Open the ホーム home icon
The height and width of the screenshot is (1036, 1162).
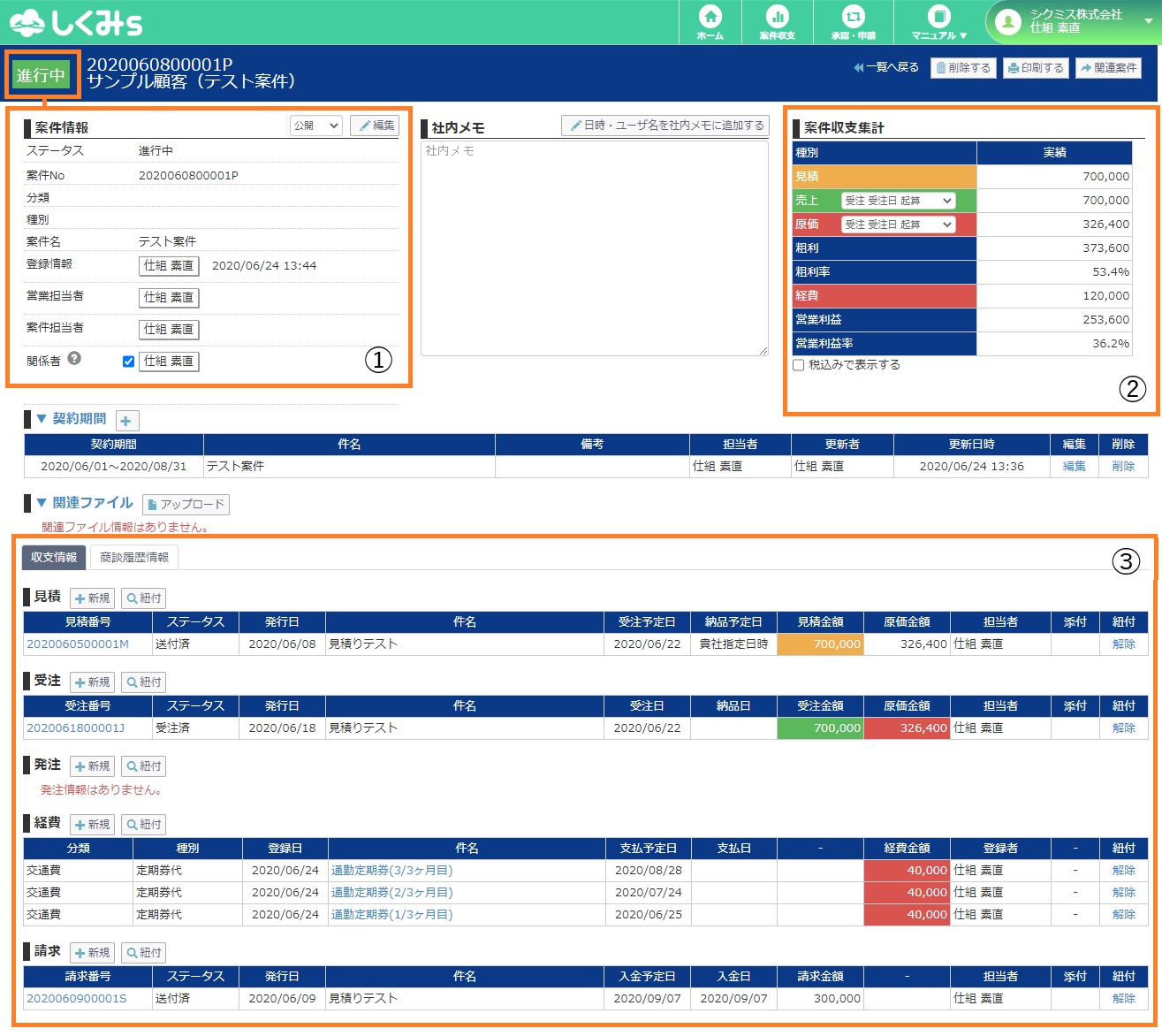point(710,22)
